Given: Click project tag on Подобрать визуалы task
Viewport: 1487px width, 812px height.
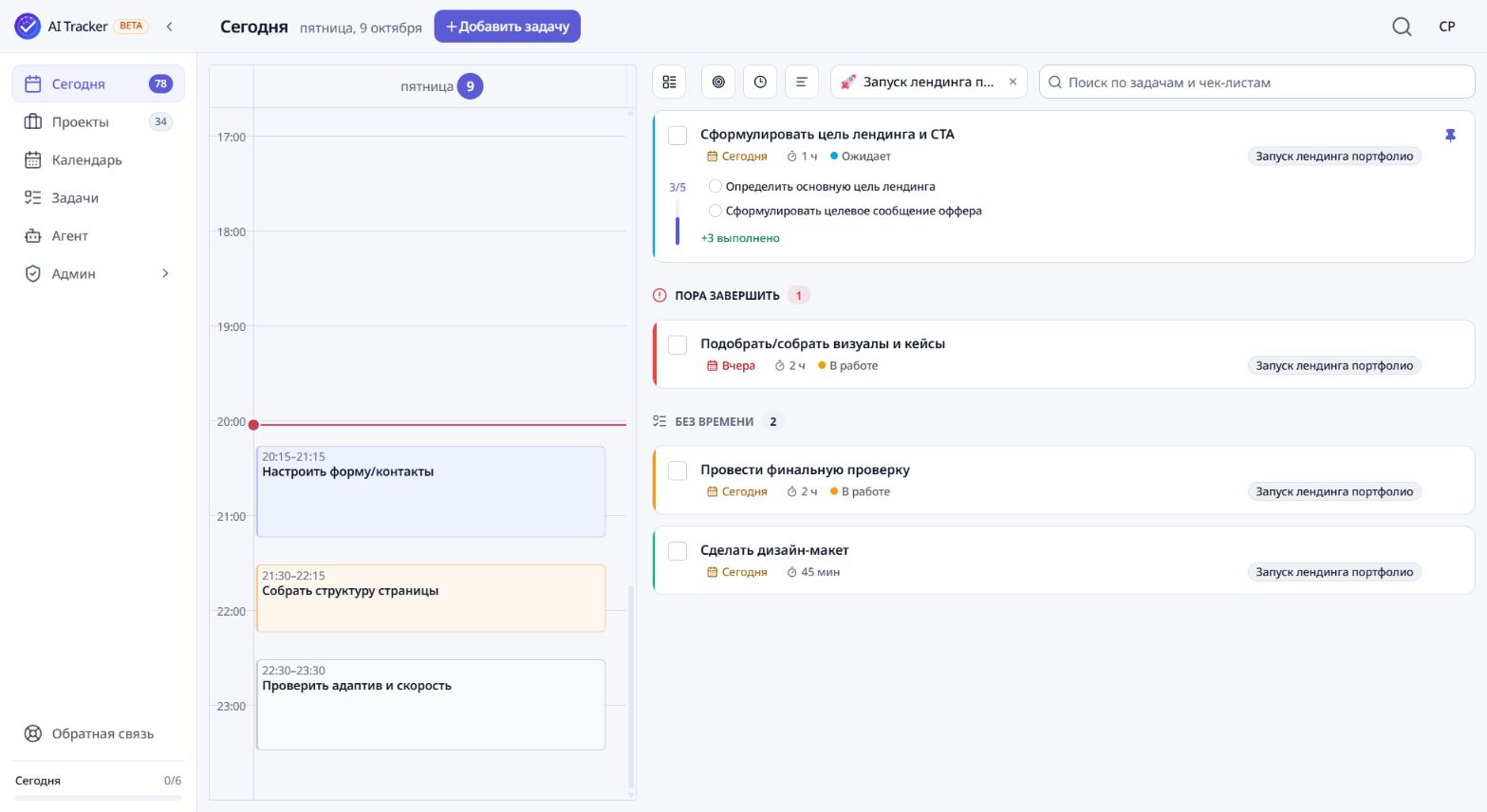Looking at the screenshot, I should [1334, 365].
